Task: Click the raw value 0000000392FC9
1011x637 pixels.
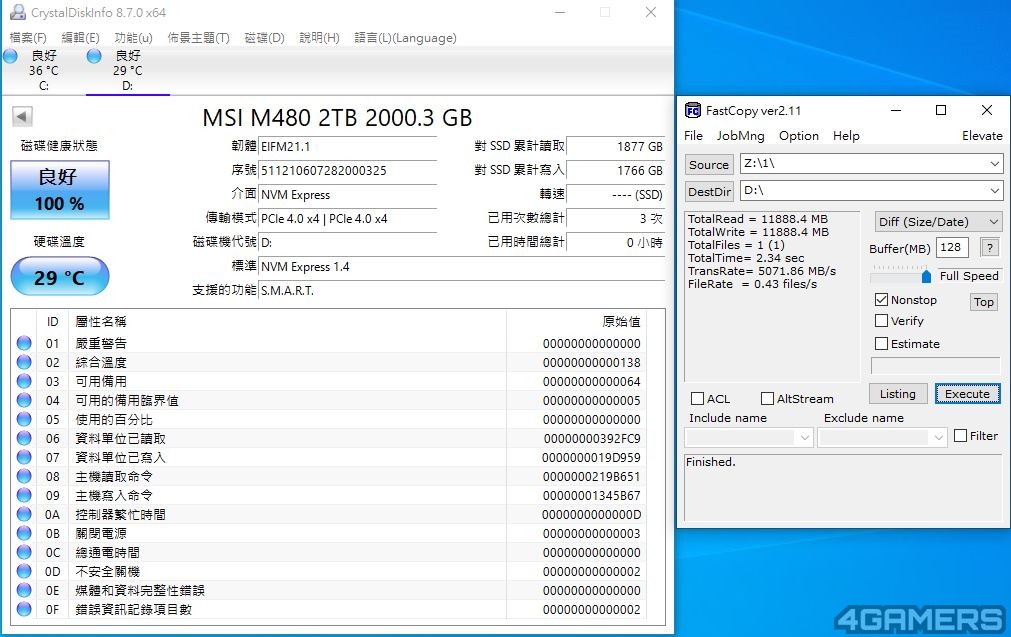Action: [592, 438]
